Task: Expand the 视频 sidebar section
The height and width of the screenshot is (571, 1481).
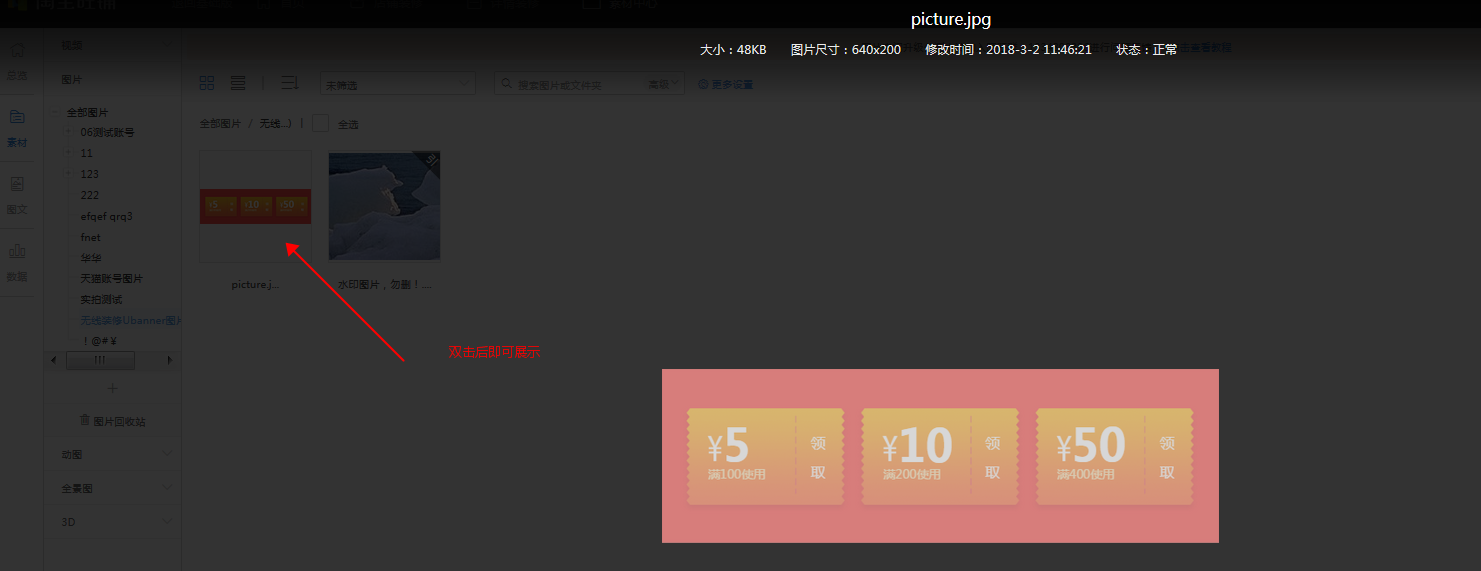Action: click(113, 45)
